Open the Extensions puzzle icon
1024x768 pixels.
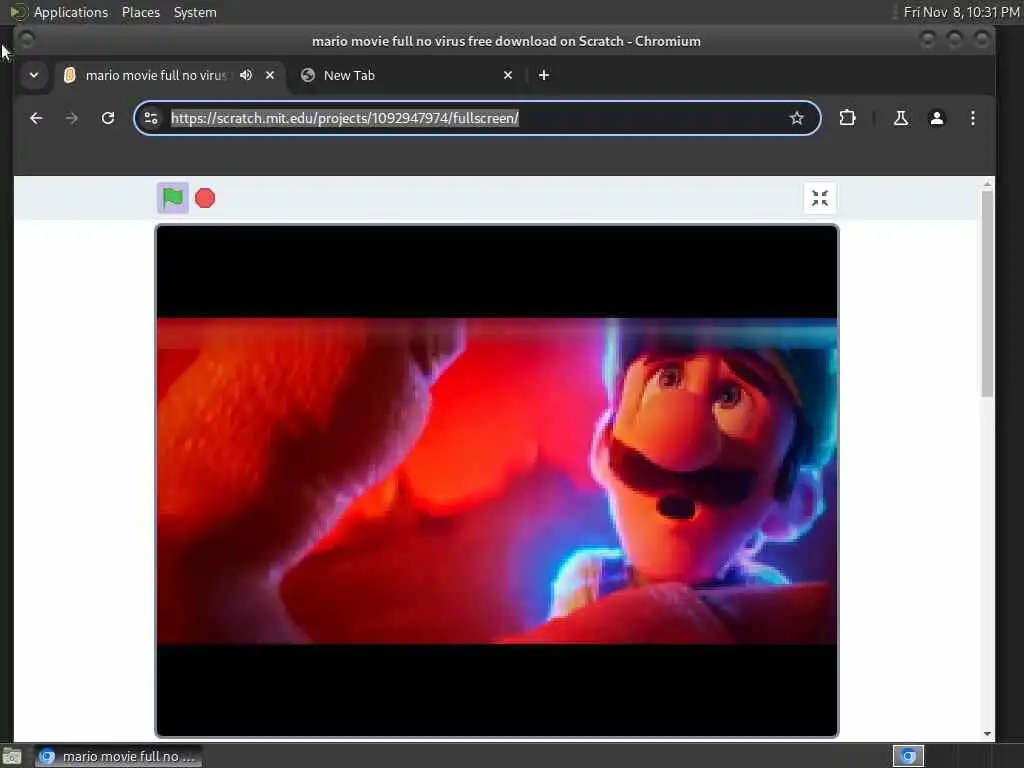(x=847, y=118)
